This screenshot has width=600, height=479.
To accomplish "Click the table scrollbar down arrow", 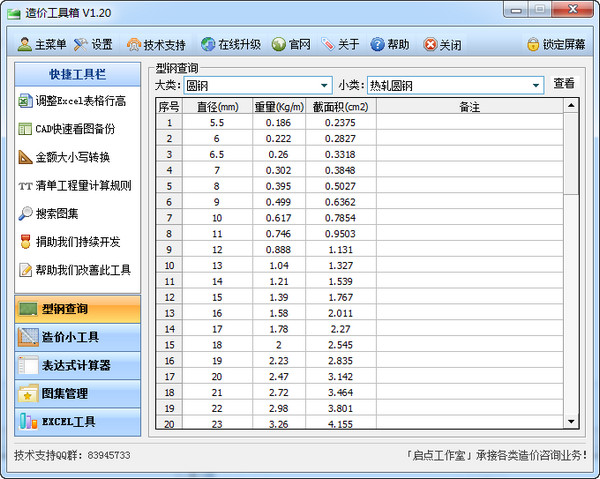I will [x=571, y=422].
